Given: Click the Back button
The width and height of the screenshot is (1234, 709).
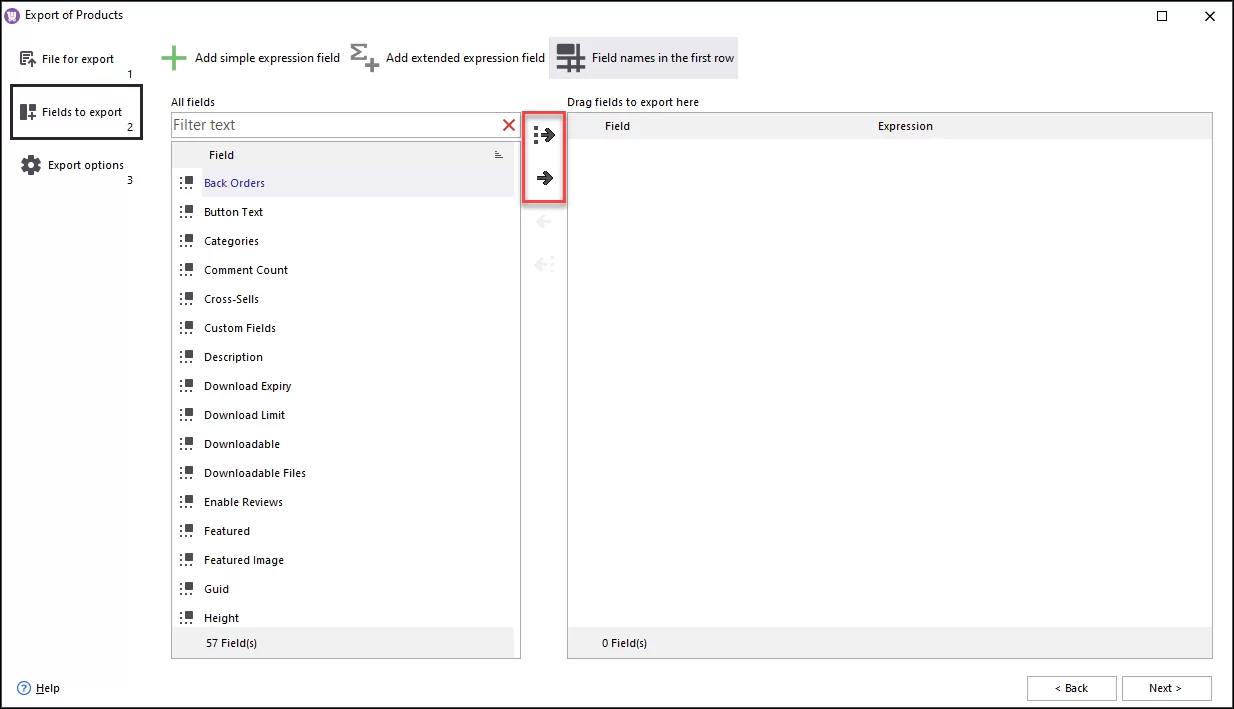Looking at the screenshot, I should (1071, 688).
